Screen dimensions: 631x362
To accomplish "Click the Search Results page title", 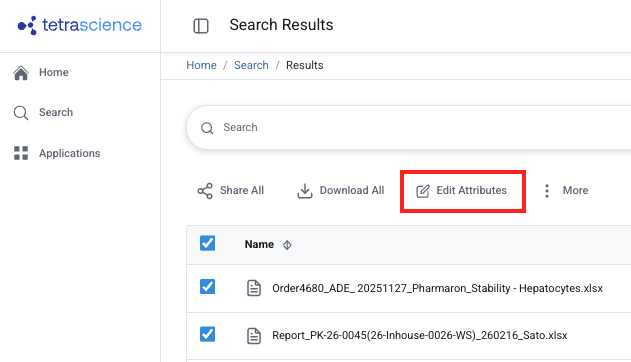I will 281,25.
